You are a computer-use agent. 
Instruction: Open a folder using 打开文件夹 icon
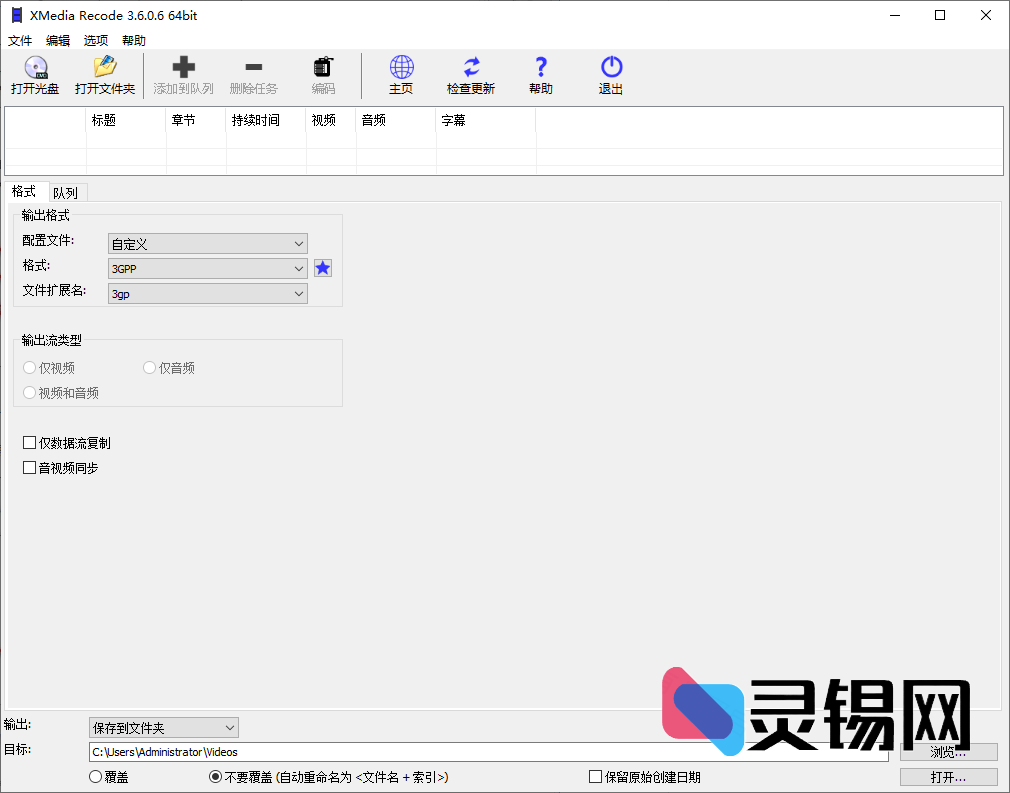coord(105,75)
